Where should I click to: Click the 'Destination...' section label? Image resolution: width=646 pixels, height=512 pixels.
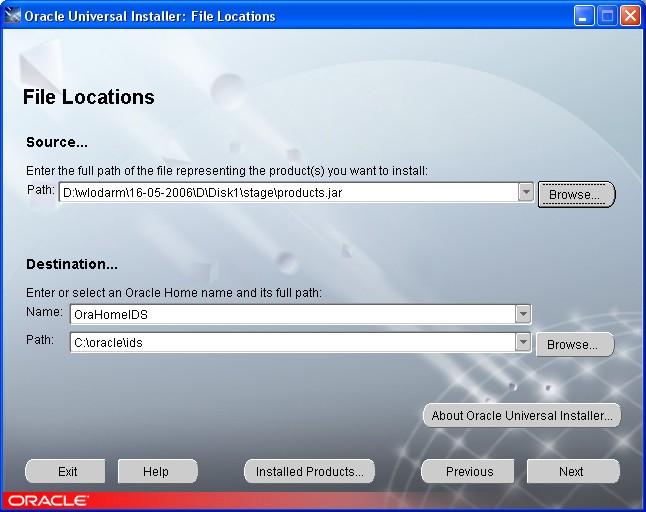click(x=72, y=264)
